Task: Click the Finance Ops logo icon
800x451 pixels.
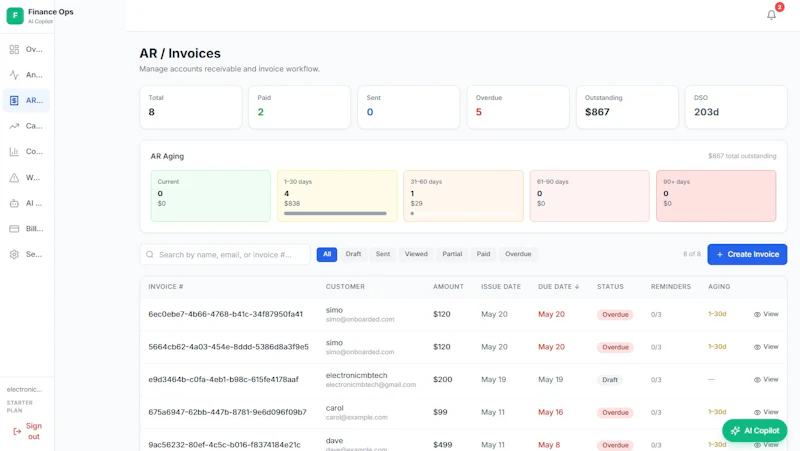Action: [15, 15]
